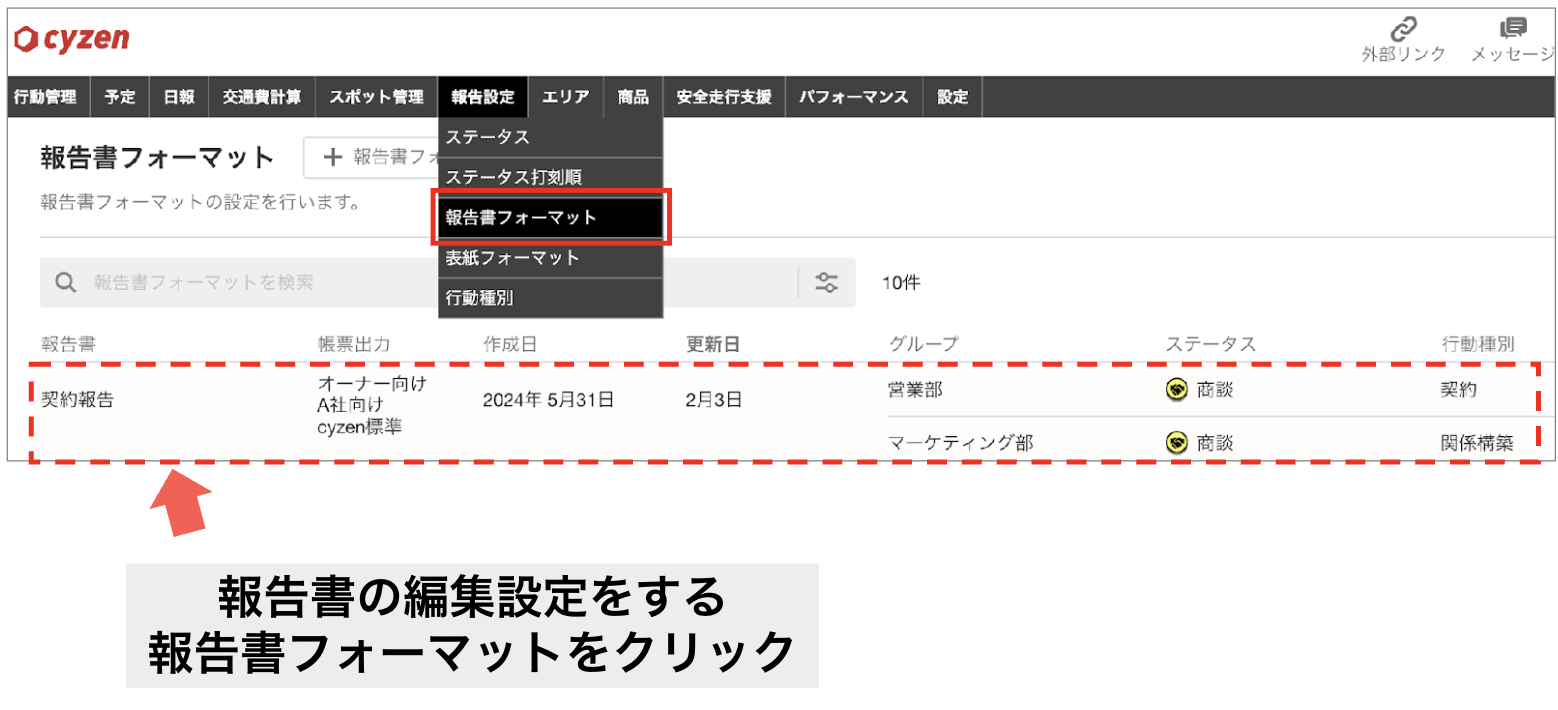Click the 契約 action type cell
Image resolution: width=1558 pixels, height=710 pixels.
[1459, 390]
